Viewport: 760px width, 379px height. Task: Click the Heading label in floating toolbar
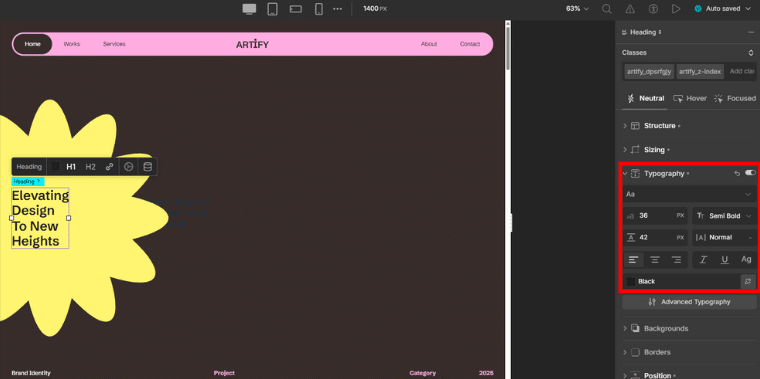29,167
